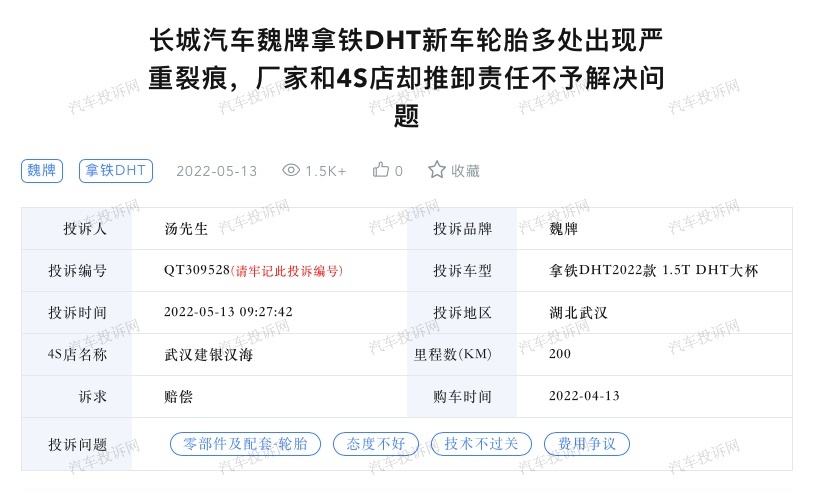Click complaint time 2022-05-13 09:27:42
The image size is (815, 491).
(x=229, y=312)
